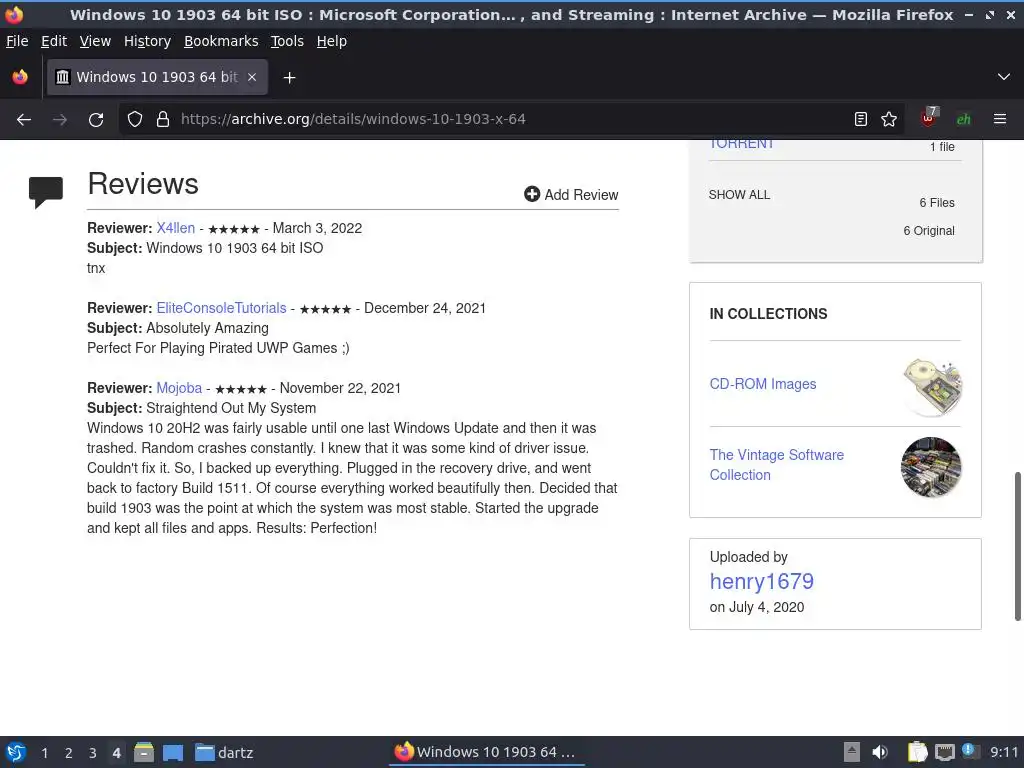This screenshot has height=768, width=1024.
Task: Open the clipboard manager tray icon
Action: (918, 752)
